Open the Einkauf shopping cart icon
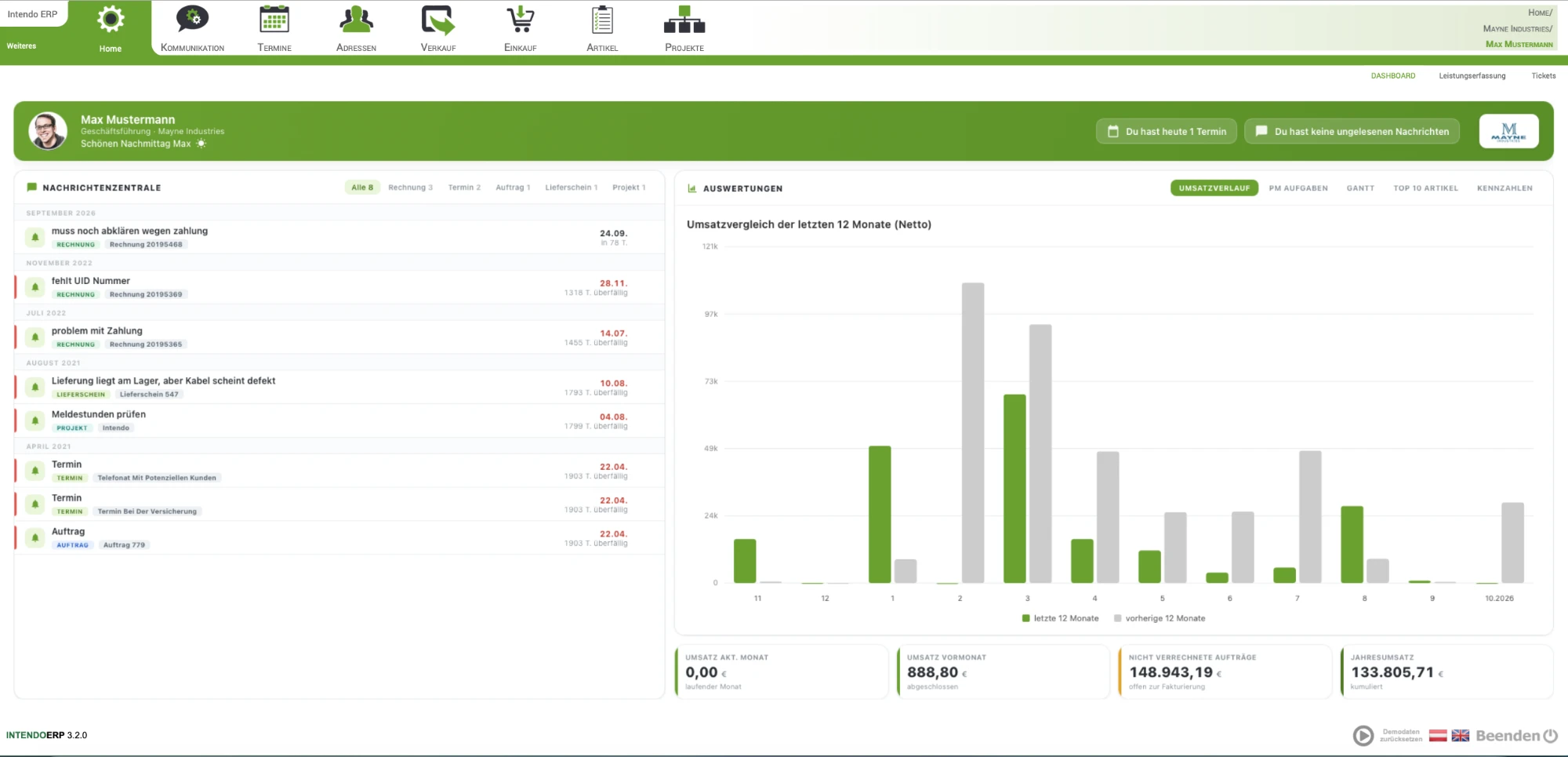The image size is (1568, 757). coord(521,20)
